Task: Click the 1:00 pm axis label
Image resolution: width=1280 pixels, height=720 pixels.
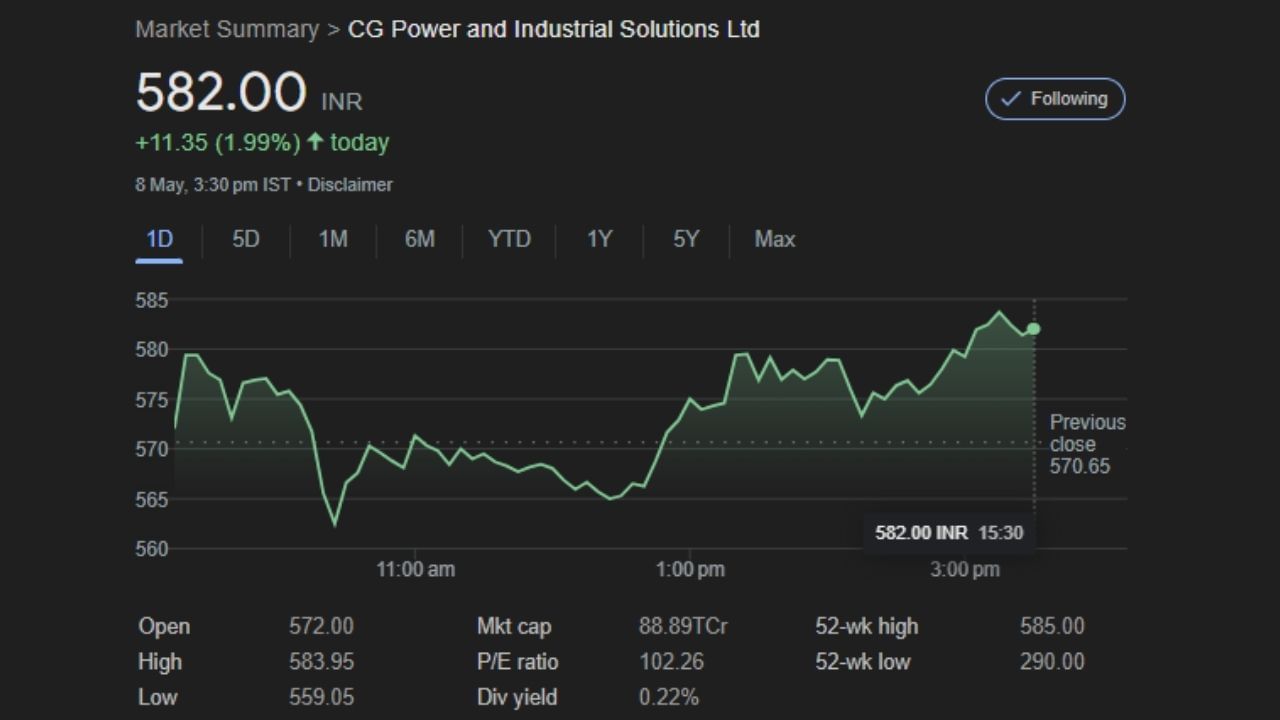Action: click(x=690, y=570)
